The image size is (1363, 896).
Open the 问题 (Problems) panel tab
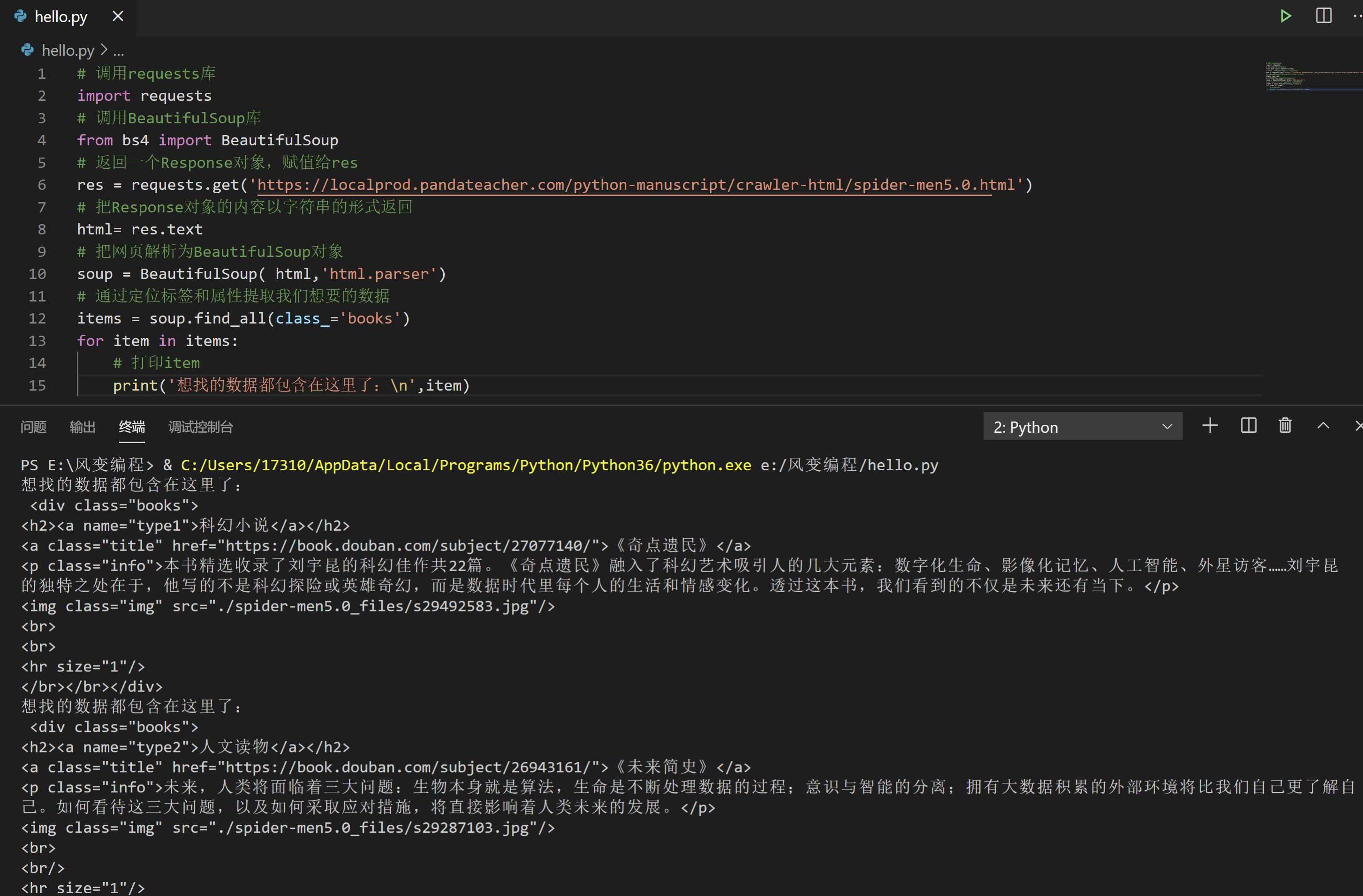tap(33, 427)
